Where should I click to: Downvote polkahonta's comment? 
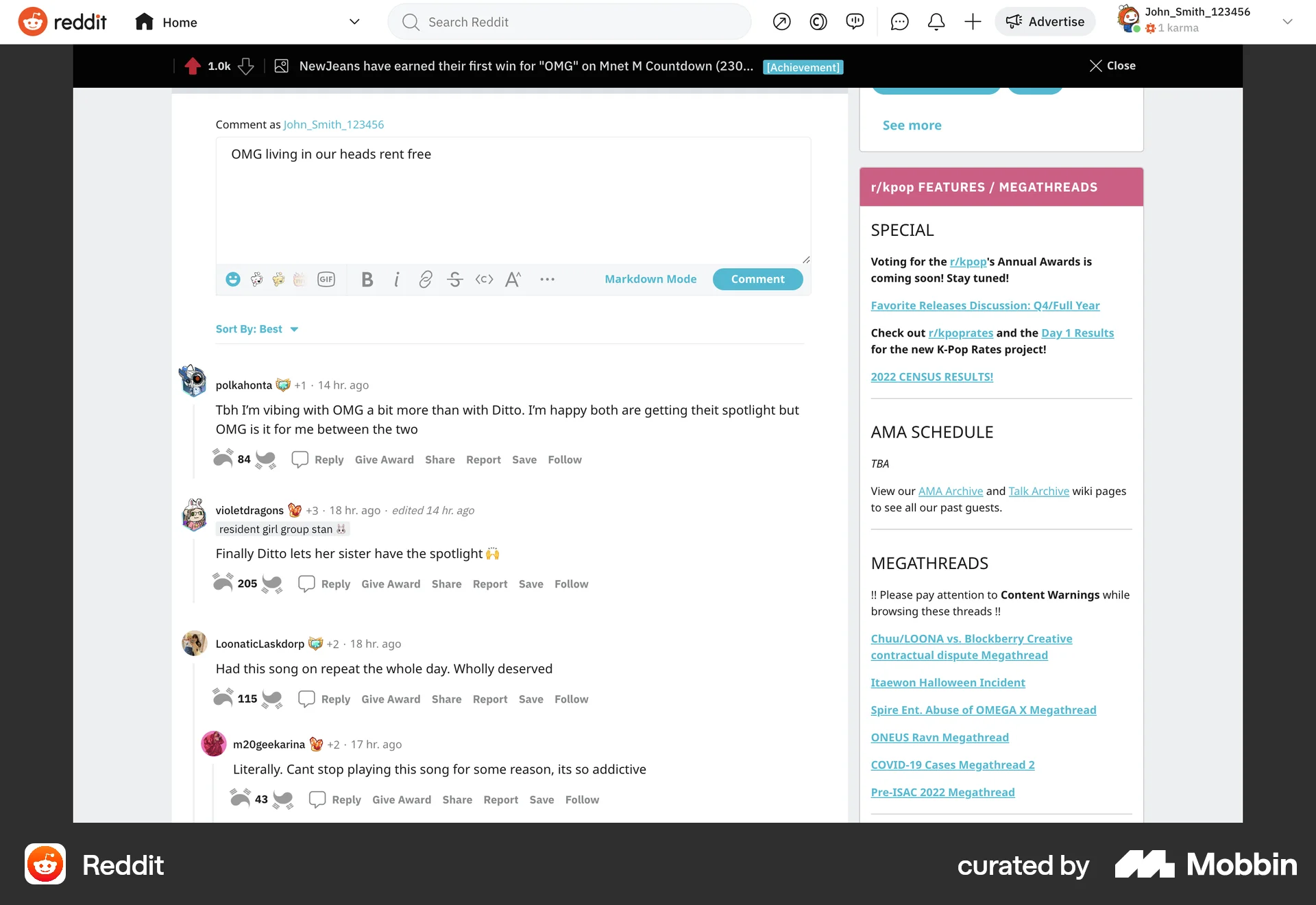pyautogui.click(x=267, y=459)
